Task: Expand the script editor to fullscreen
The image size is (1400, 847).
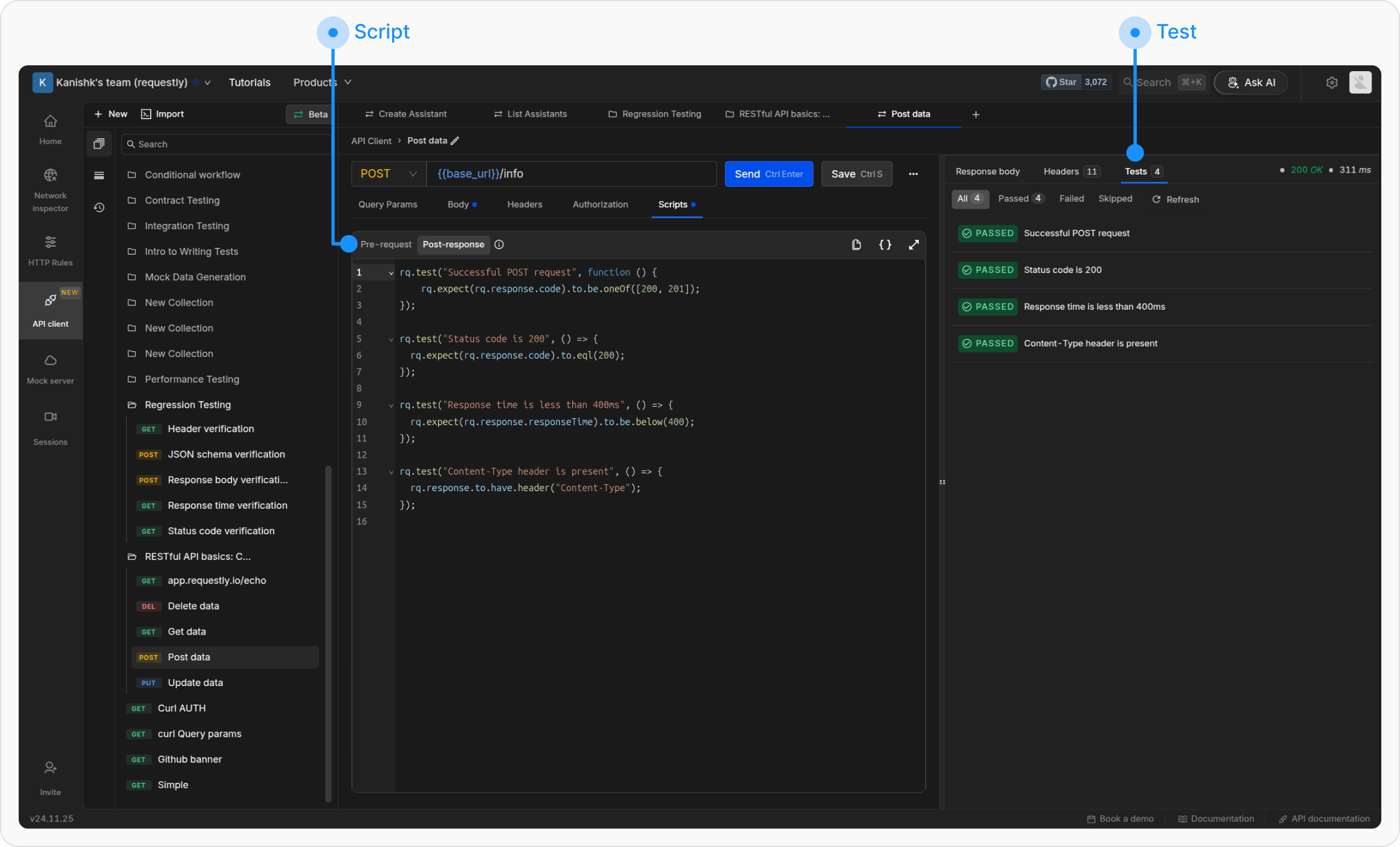Action: click(914, 244)
